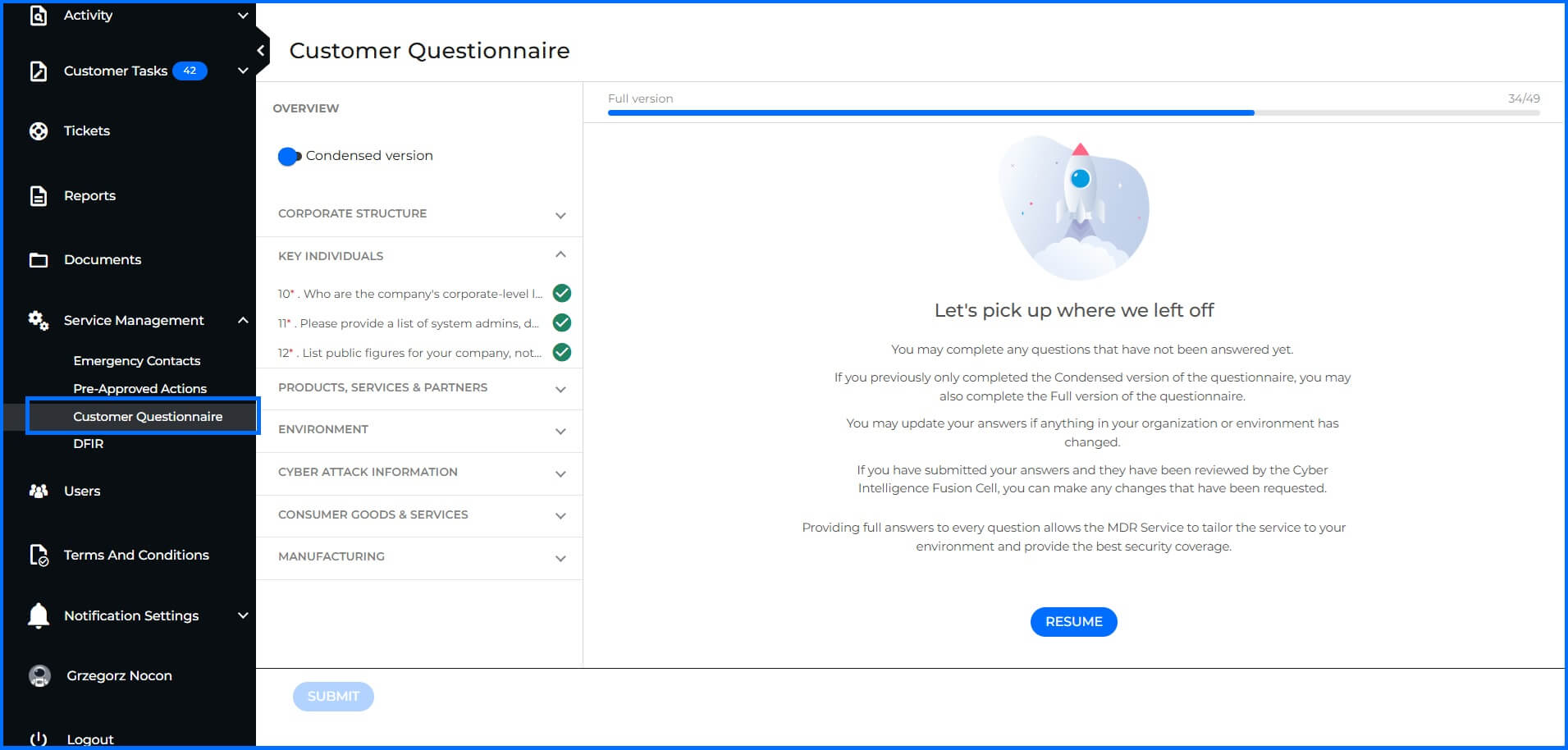Open the Documents icon
This screenshot has height=750, width=1568.
(38, 259)
